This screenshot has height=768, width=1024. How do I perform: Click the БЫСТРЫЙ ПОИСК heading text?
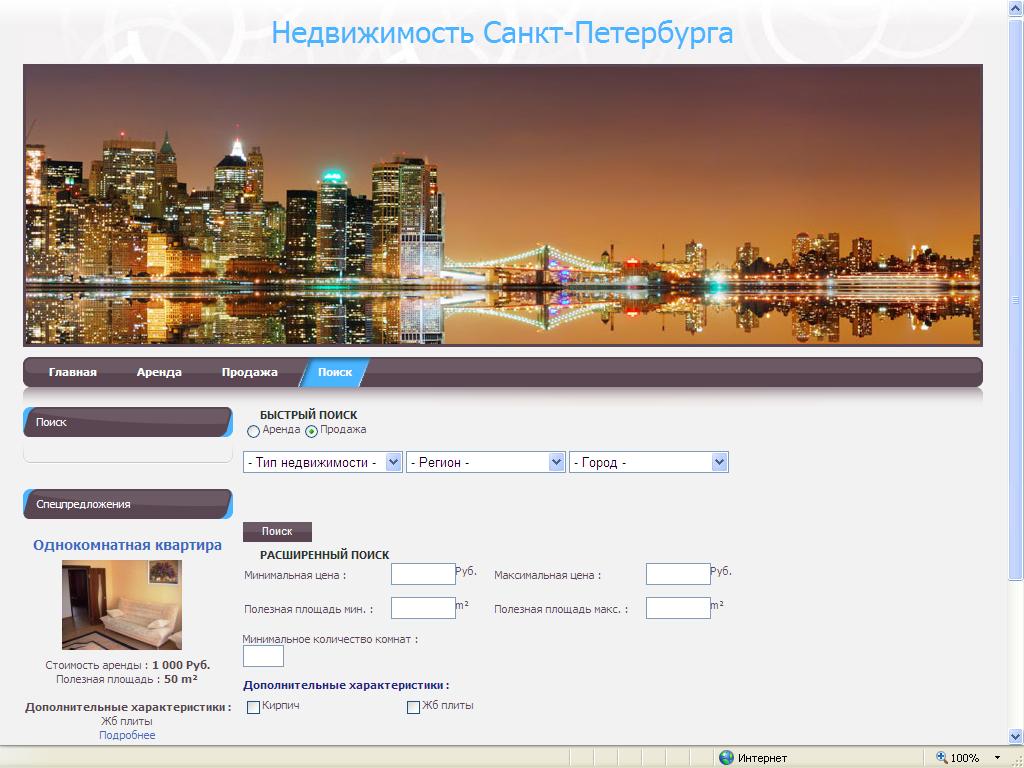point(308,415)
